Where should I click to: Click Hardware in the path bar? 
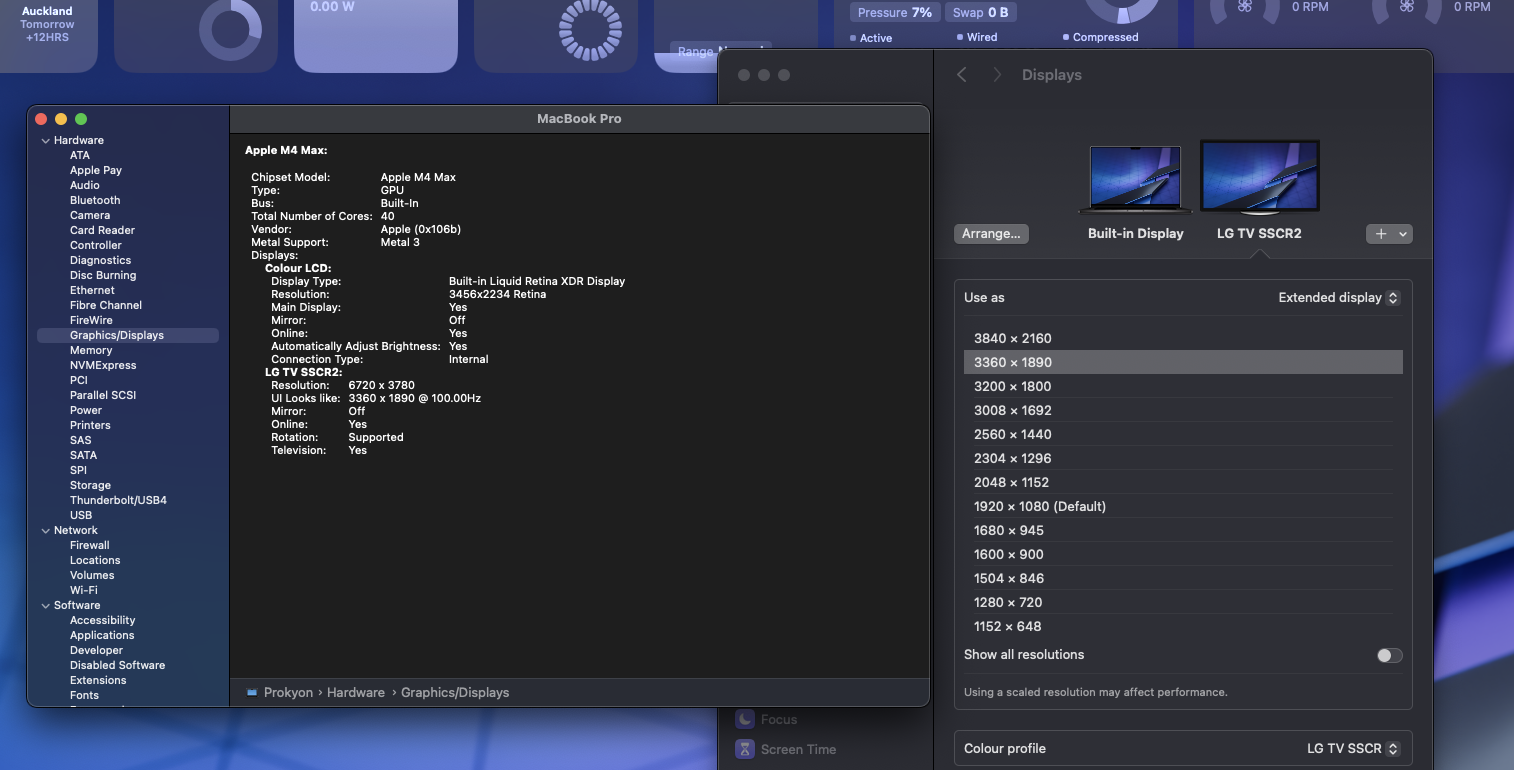click(356, 692)
